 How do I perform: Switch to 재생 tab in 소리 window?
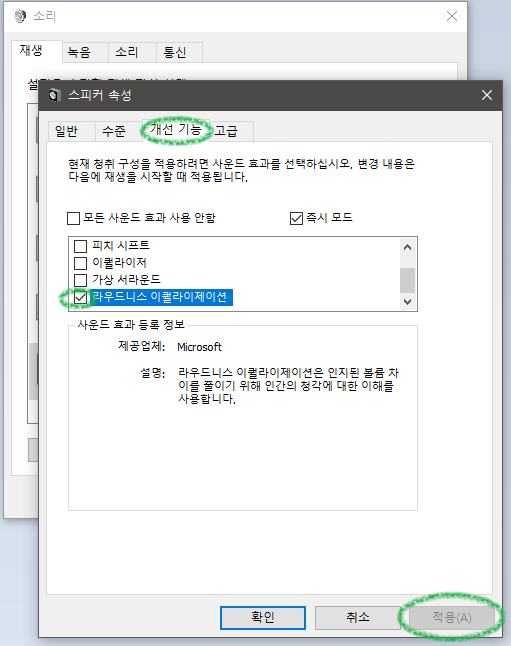(x=37, y=51)
